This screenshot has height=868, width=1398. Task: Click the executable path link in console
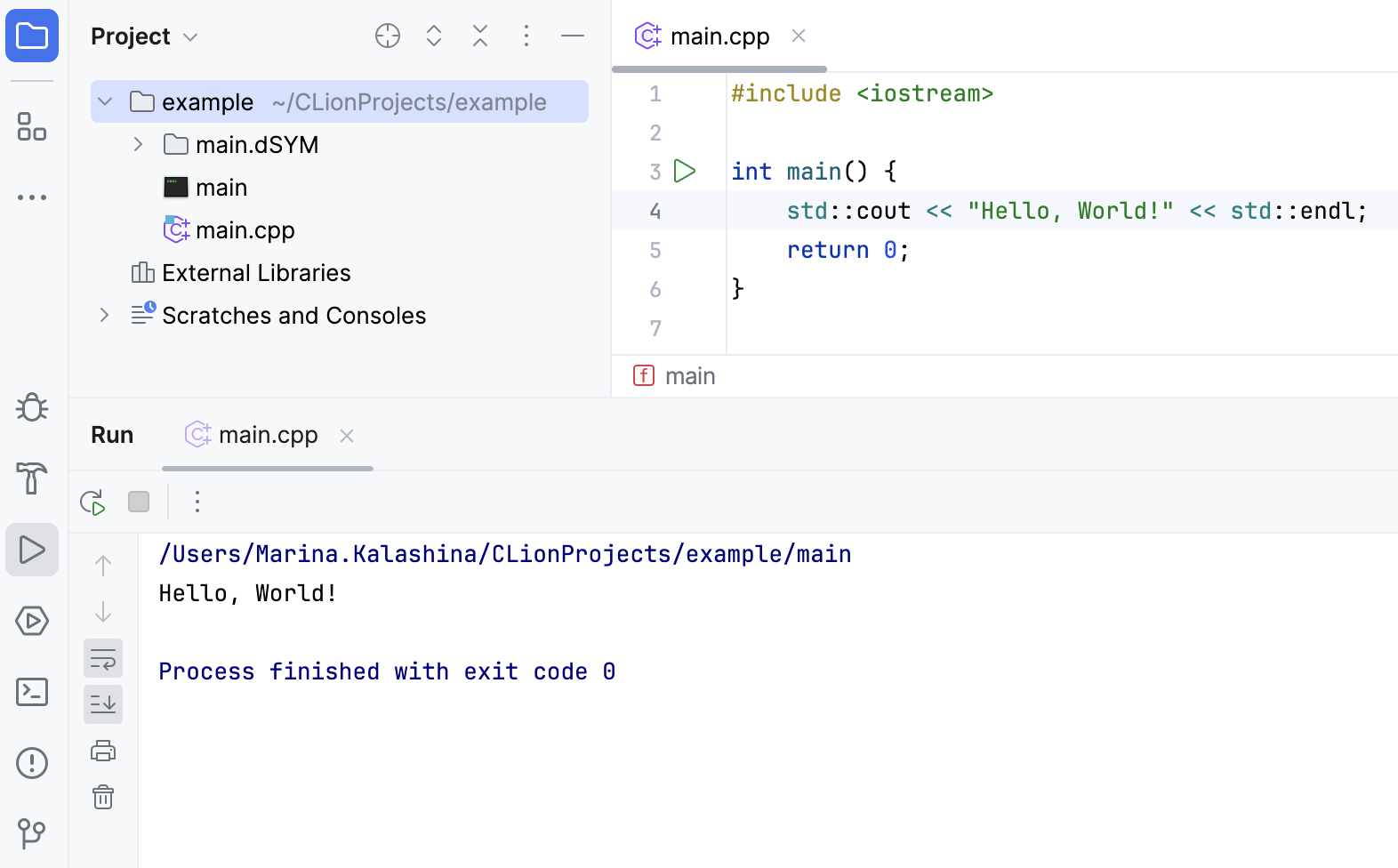(504, 554)
